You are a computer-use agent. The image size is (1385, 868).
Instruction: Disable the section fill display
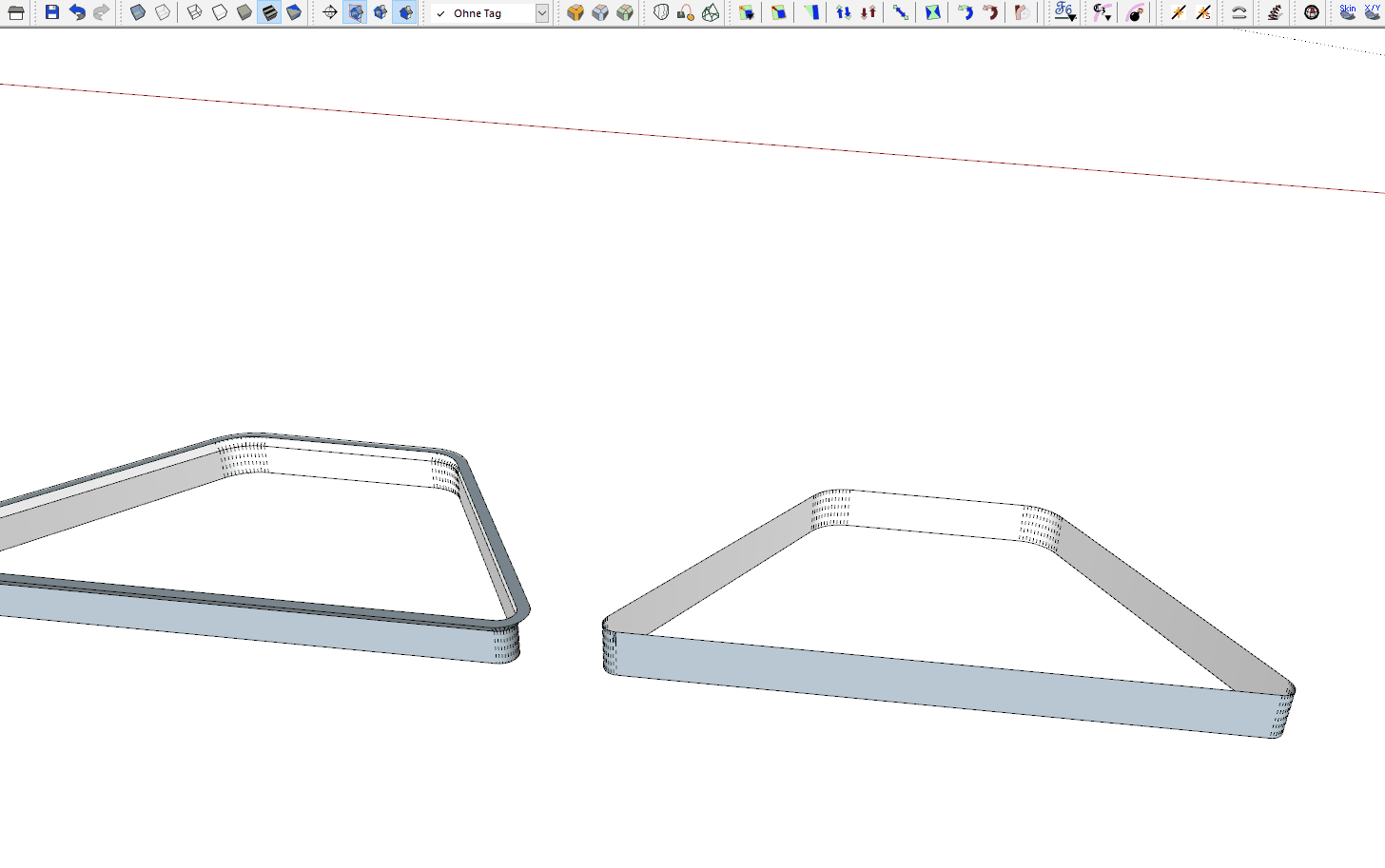pyautogui.click(x=405, y=12)
